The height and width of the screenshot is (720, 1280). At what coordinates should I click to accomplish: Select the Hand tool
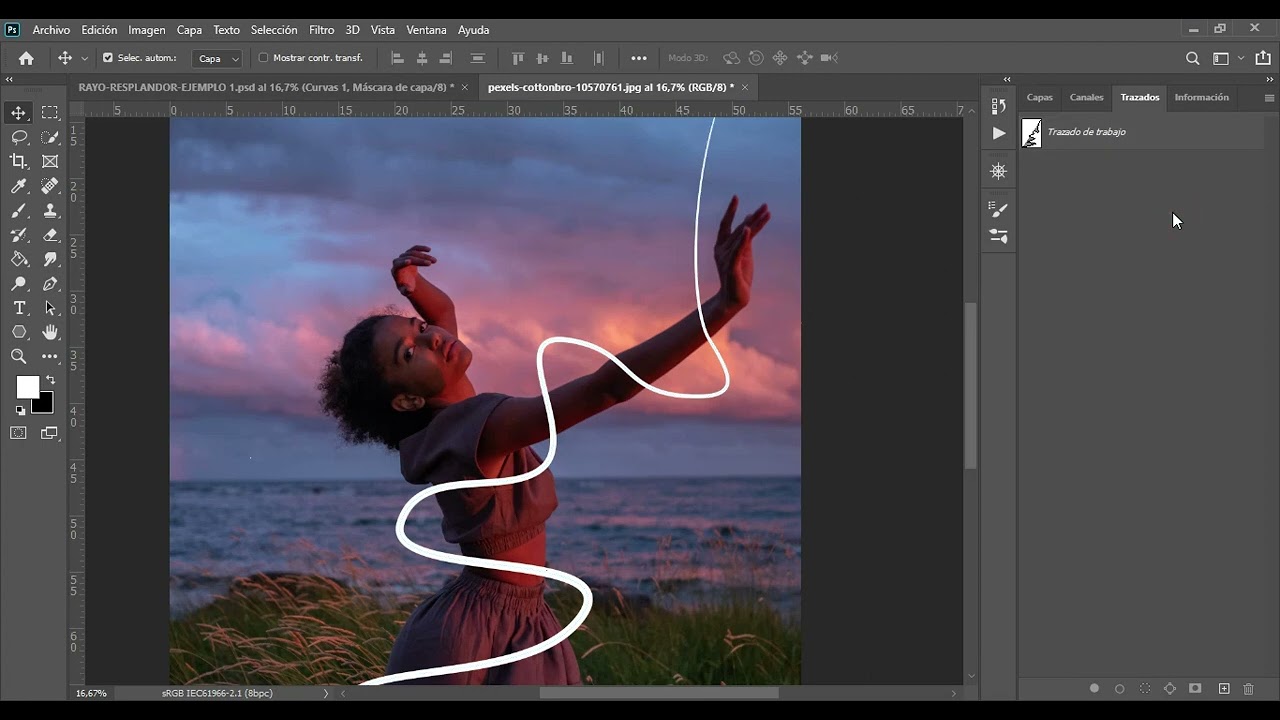tap(50, 332)
